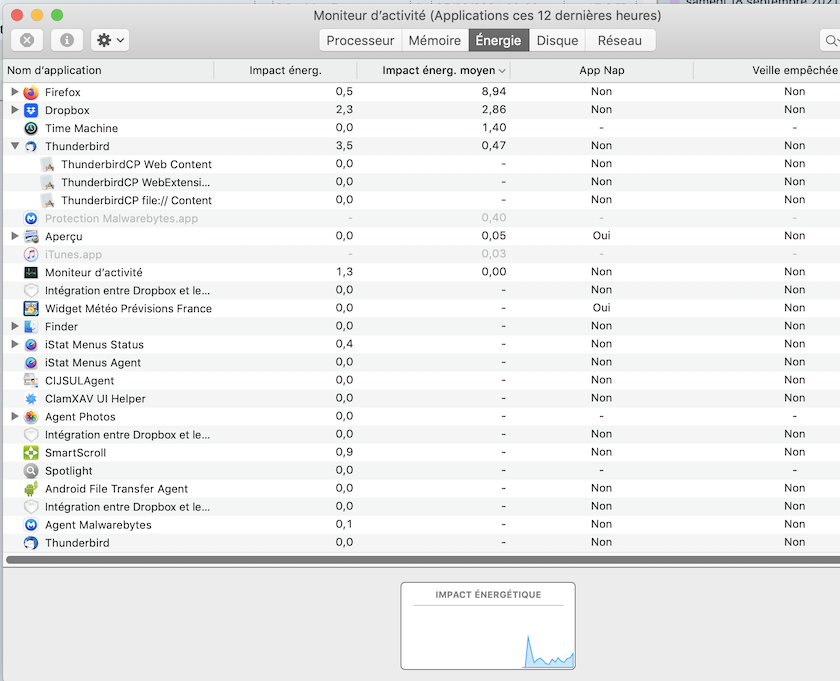Collapse the Thunderbird process group
The height and width of the screenshot is (681, 840).
coord(15,146)
